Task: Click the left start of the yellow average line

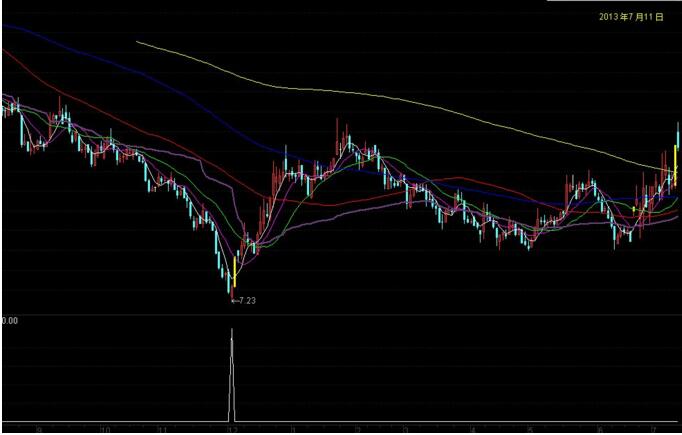Action: pos(138,42)
